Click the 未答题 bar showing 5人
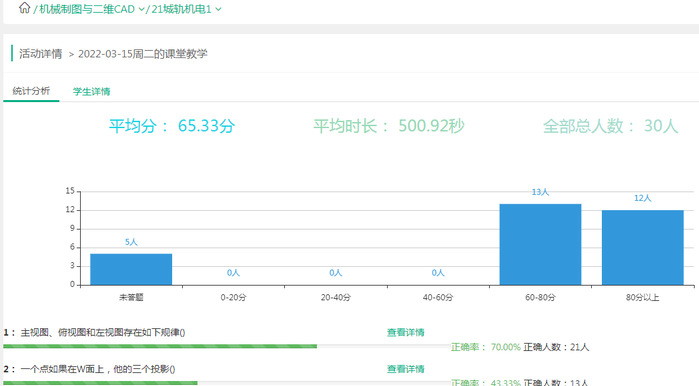Image resolution: width=699 pixels, height=386 pixels. pos(131,269)
